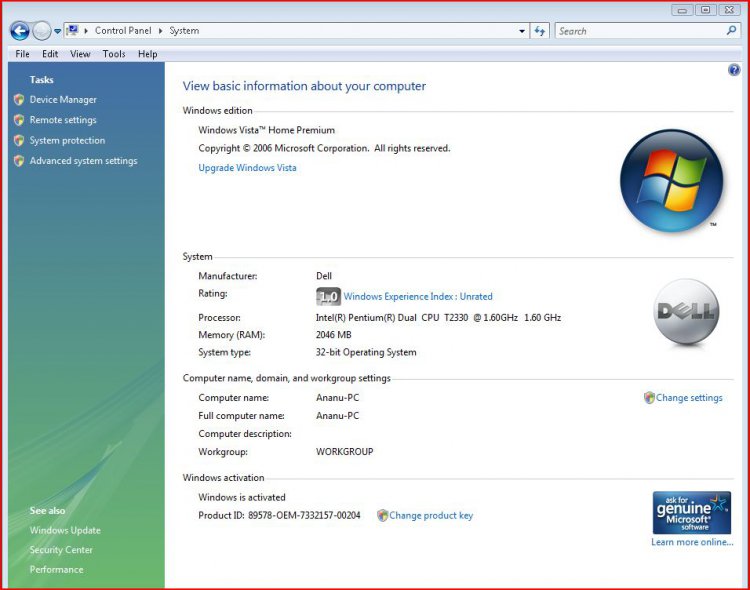Click the Dell logo image
Viewport: 750px width, 590px height.
coord(686,312)
